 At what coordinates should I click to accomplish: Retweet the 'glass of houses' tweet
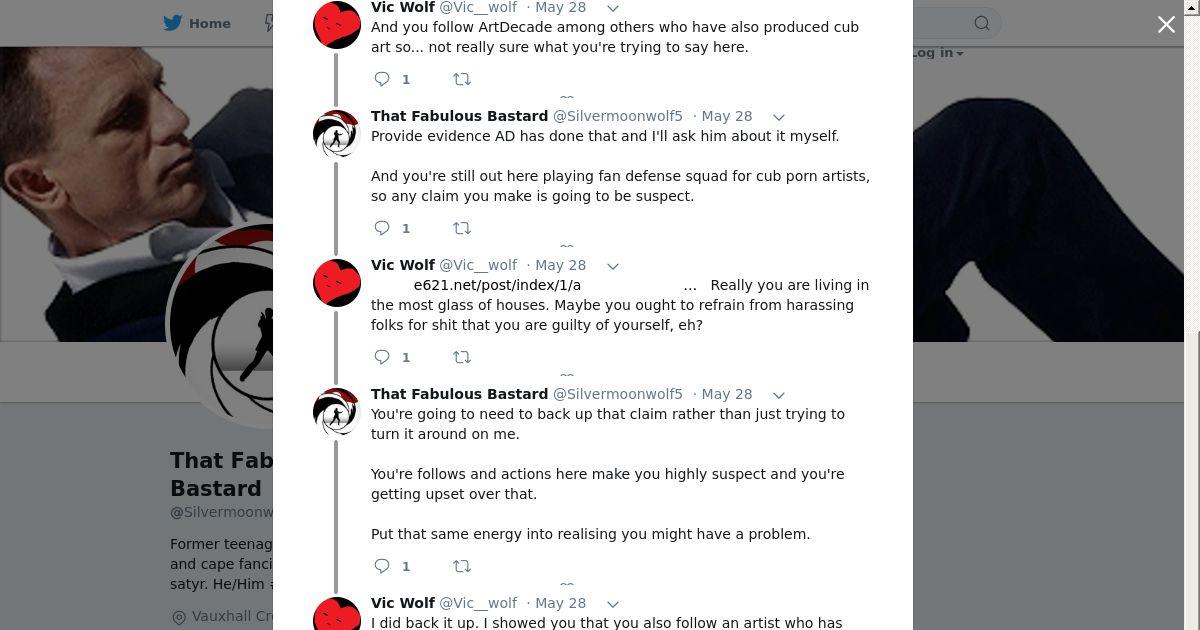[462, 357]
